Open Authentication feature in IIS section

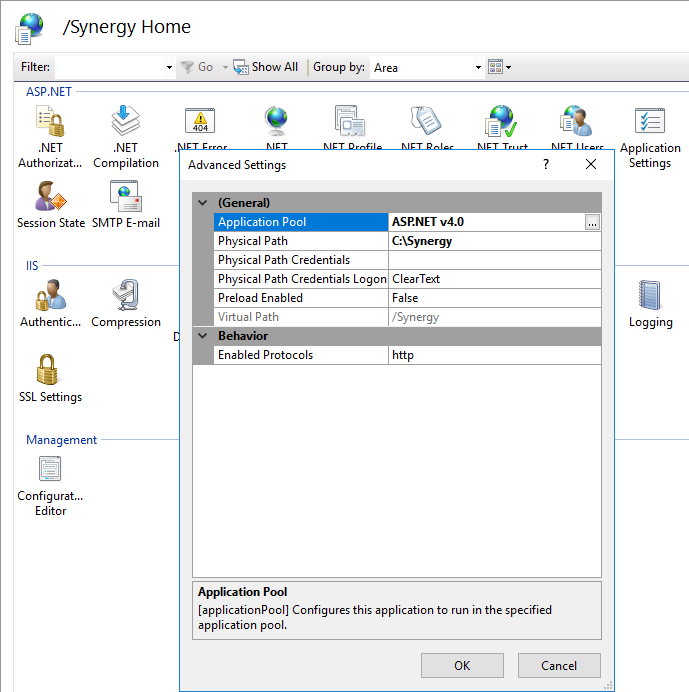click(50, 303)
